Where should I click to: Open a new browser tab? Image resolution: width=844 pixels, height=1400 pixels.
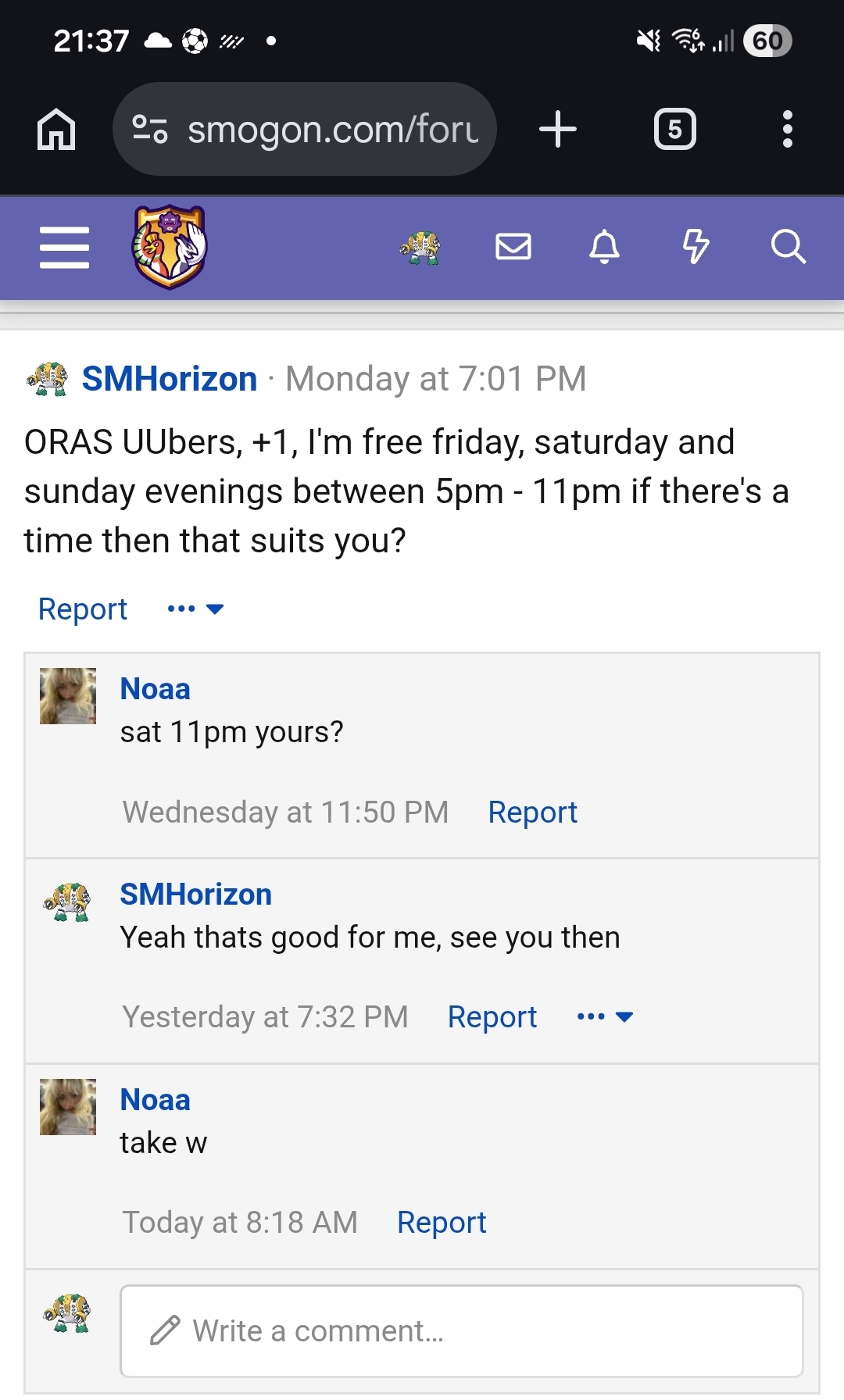coord(558,129)
